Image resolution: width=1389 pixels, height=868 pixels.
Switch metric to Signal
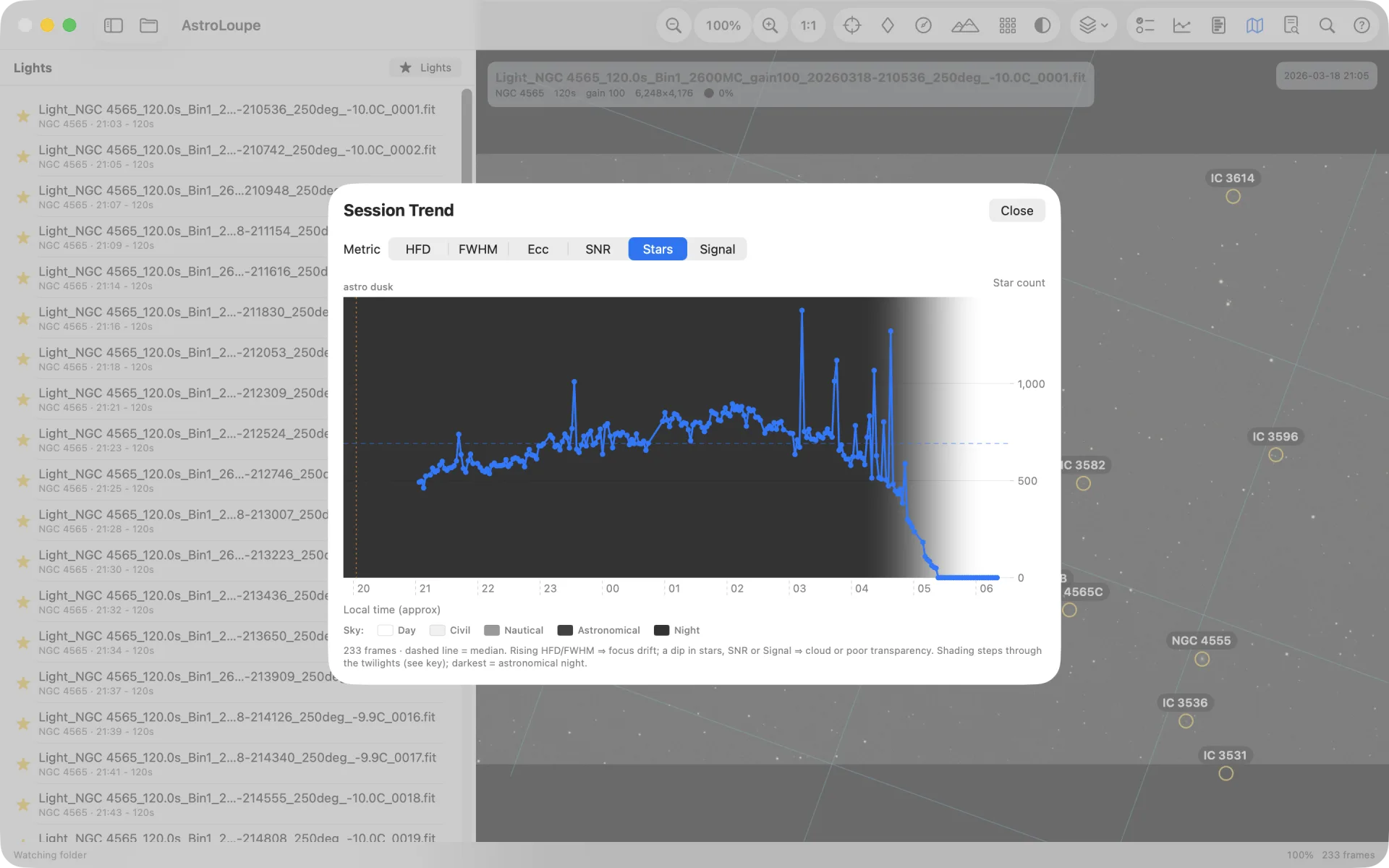[717, 249]
